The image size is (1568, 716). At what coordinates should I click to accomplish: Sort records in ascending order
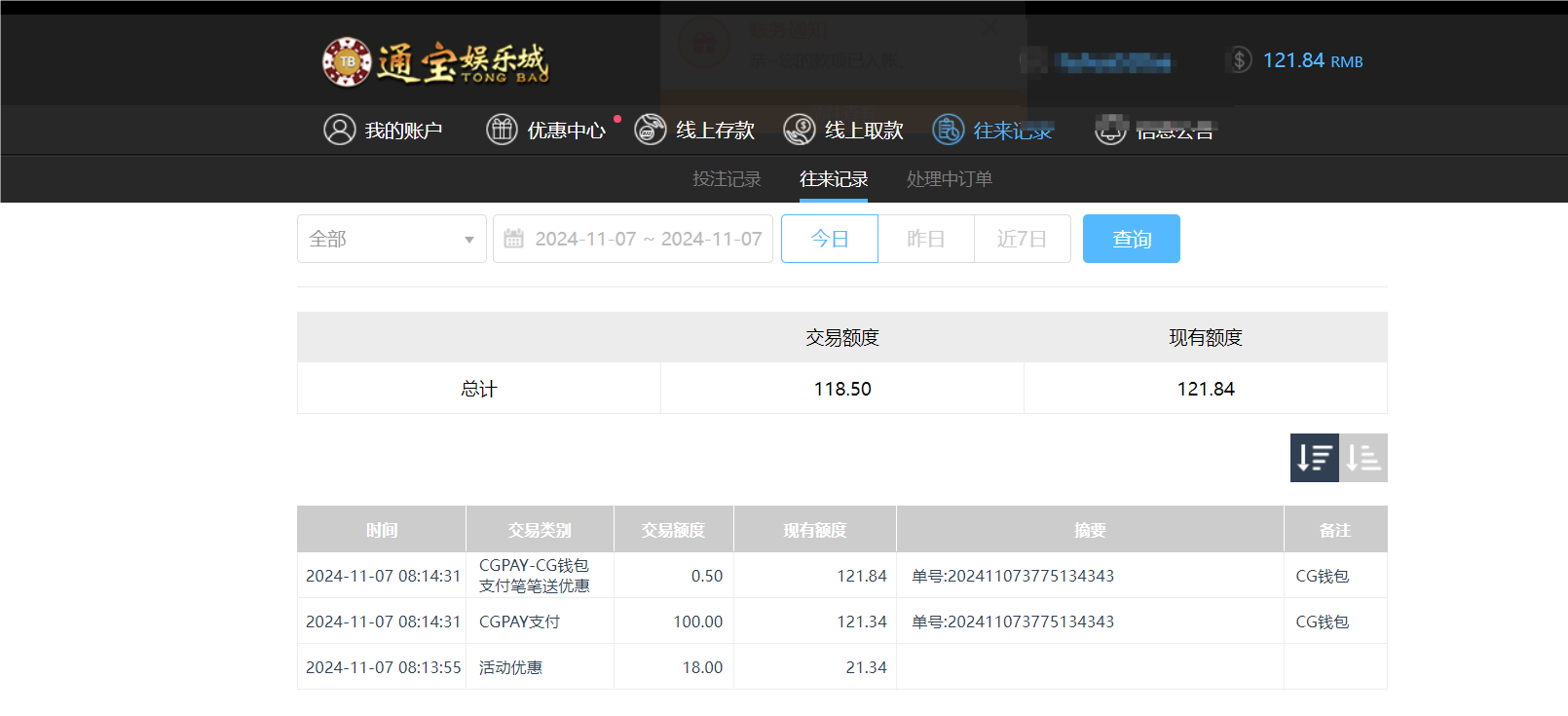1363,458
